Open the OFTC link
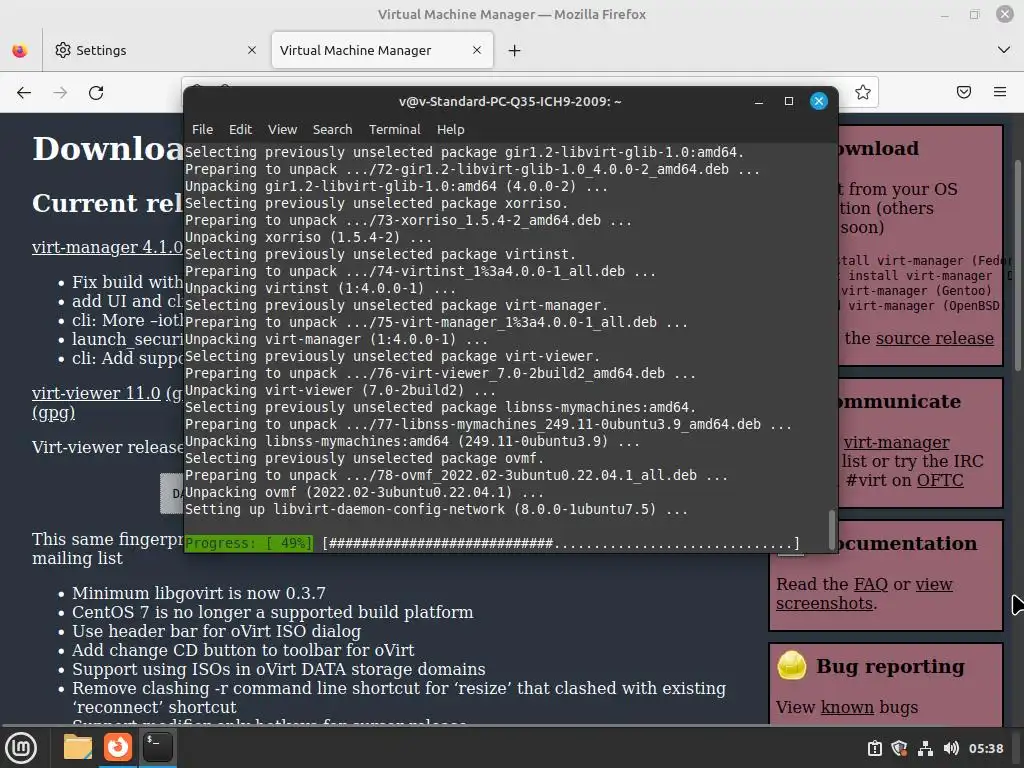Viewport: 1024px width, 768px height. pyautogui.click(x=940, y=480)
